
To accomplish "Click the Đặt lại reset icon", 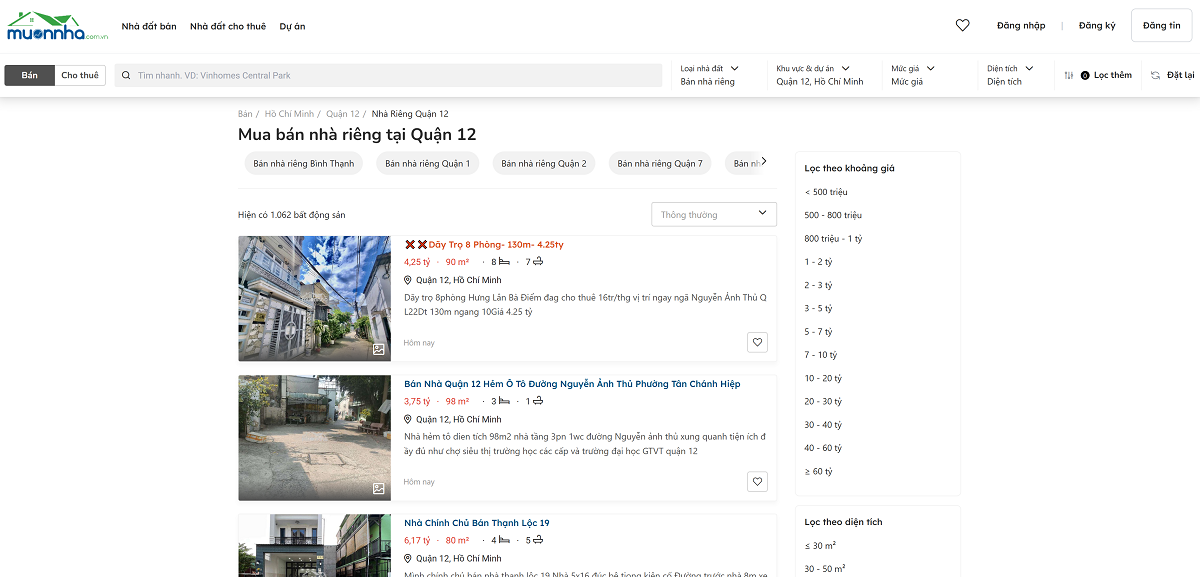I will click(1155, 75).
